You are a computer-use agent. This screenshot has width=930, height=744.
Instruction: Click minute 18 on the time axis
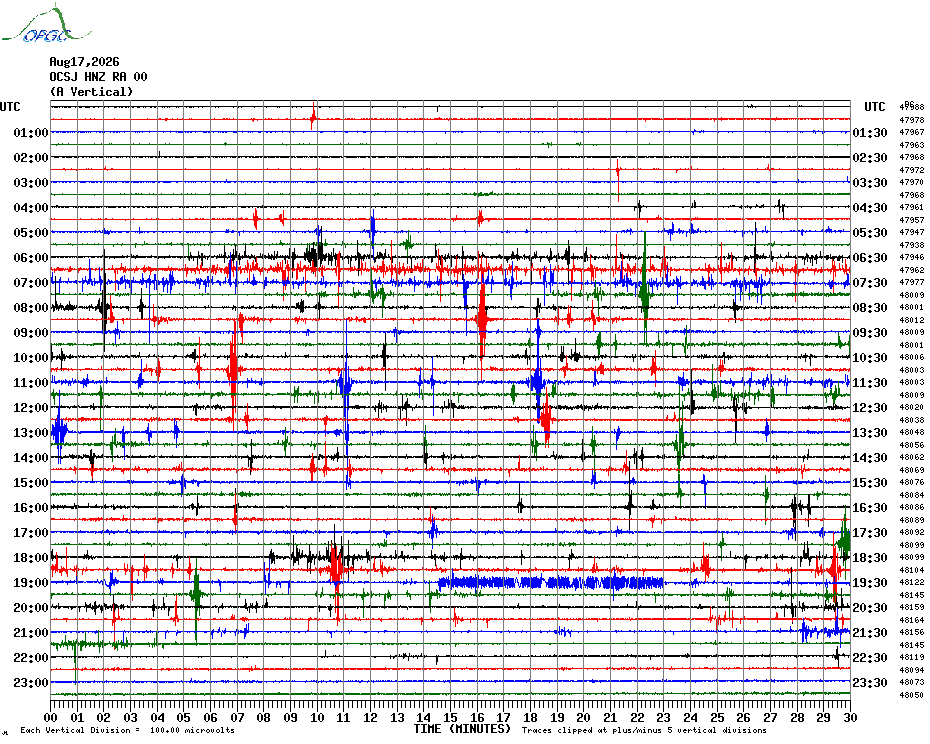point(530,718)
